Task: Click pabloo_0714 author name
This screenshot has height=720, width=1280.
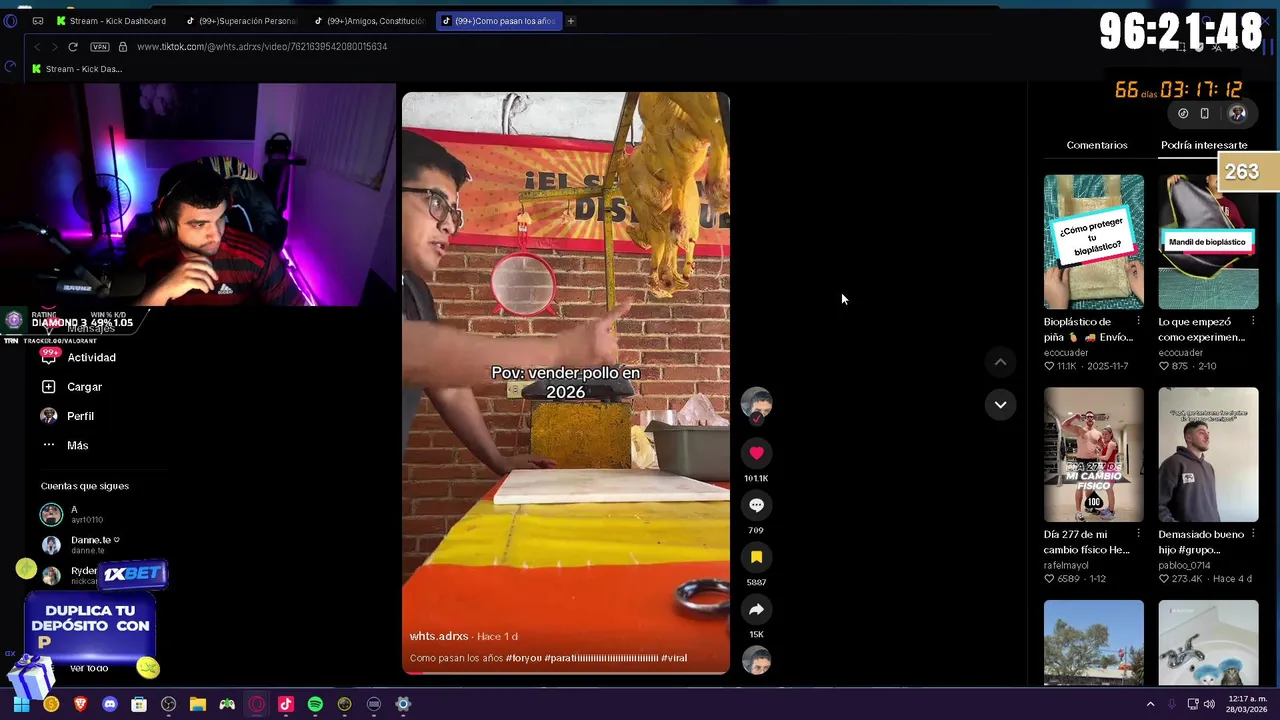Action: click(1185, 565)
